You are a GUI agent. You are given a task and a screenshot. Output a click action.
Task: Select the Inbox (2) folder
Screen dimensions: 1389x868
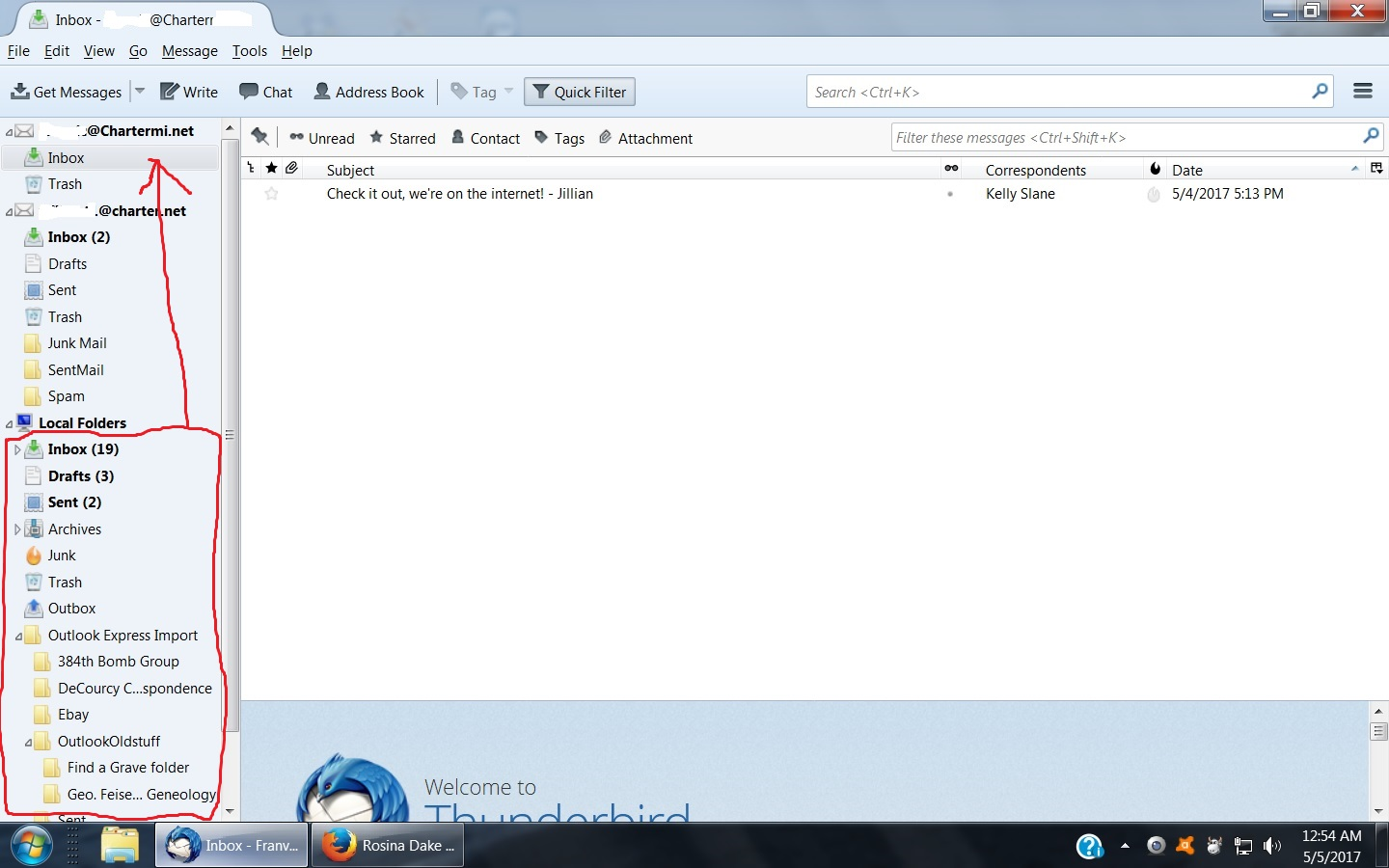79,237
